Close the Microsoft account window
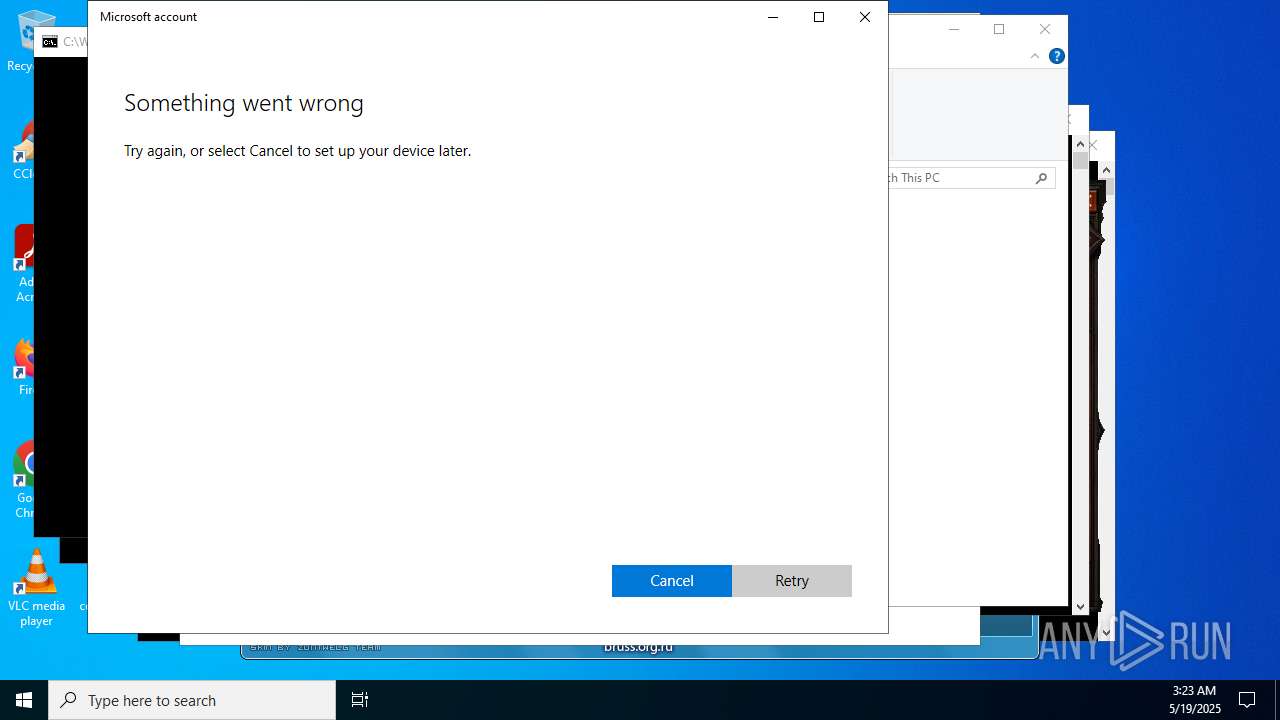The image size is (1280, 720). [x=865, y=17]
